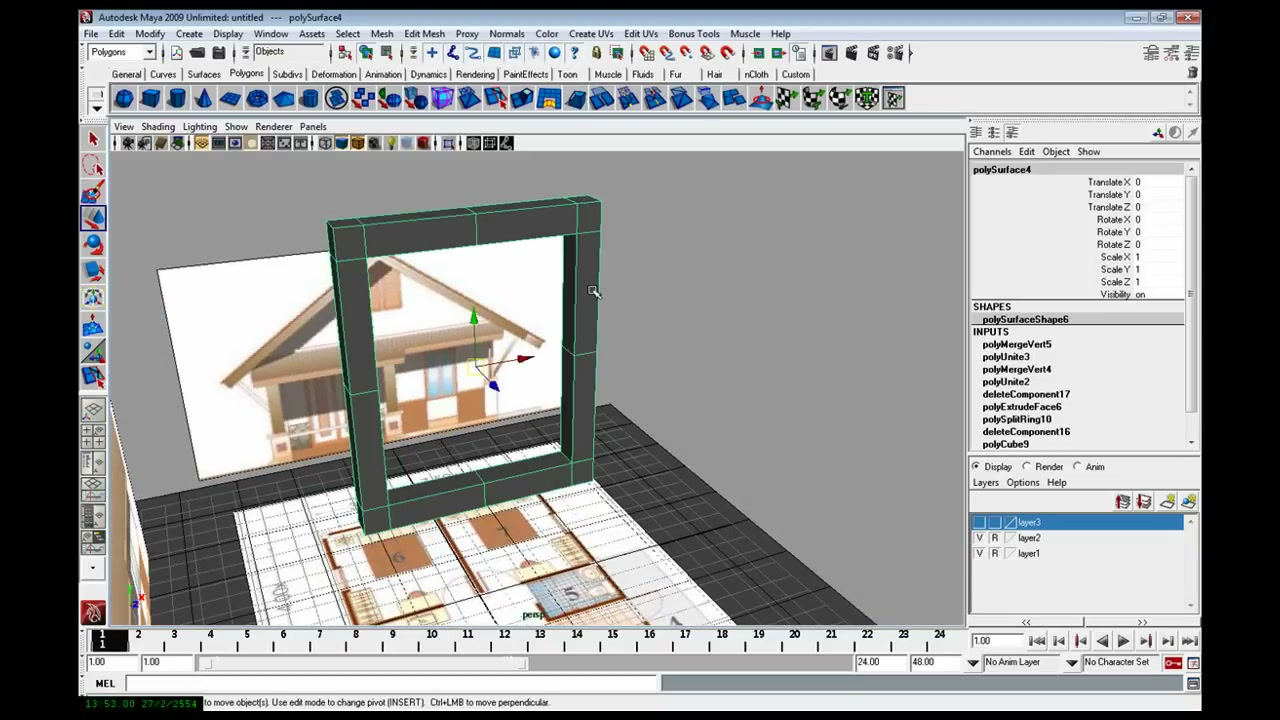Create a polygon torus from shelf
The image size is (1280, 720).
pyautogui.click(x=257, y=98)
